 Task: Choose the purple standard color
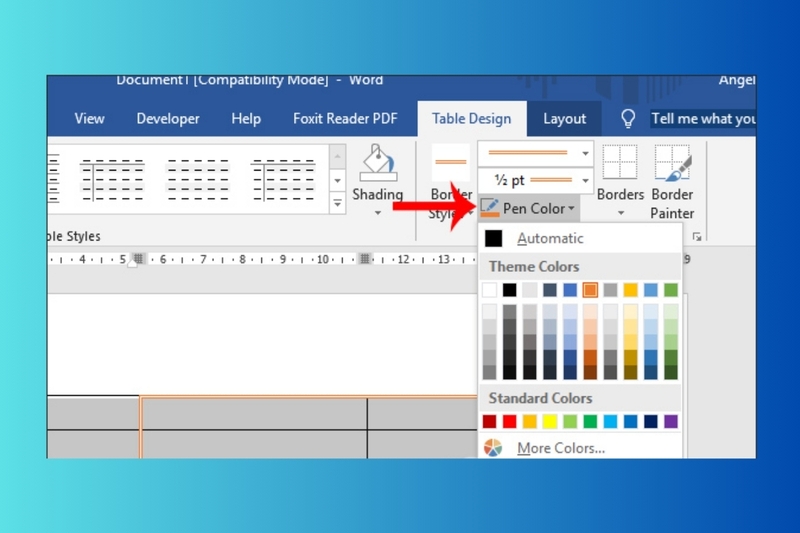click(x=671, y=421)
